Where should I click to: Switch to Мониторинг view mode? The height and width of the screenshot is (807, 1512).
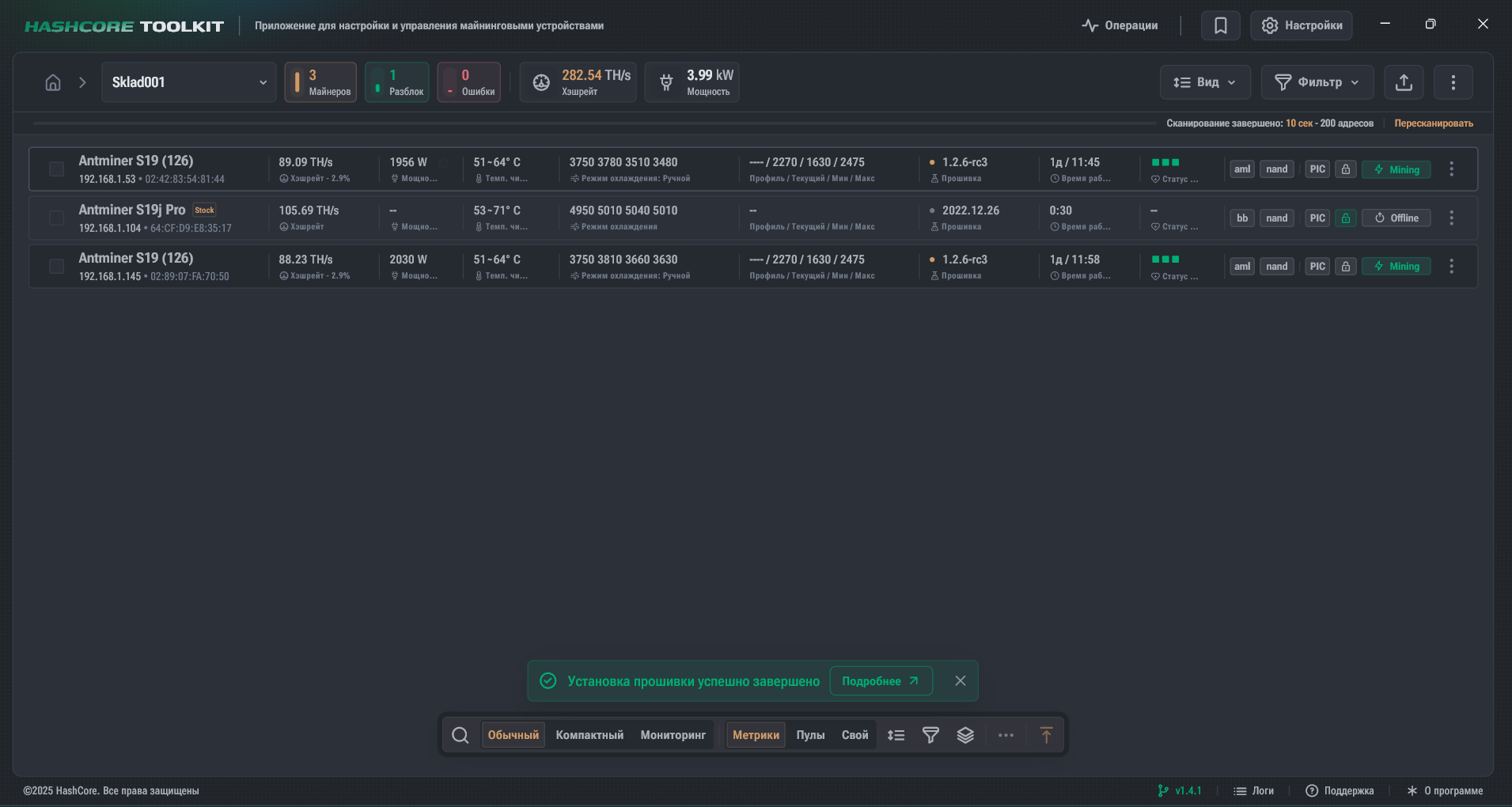(673, 735)
